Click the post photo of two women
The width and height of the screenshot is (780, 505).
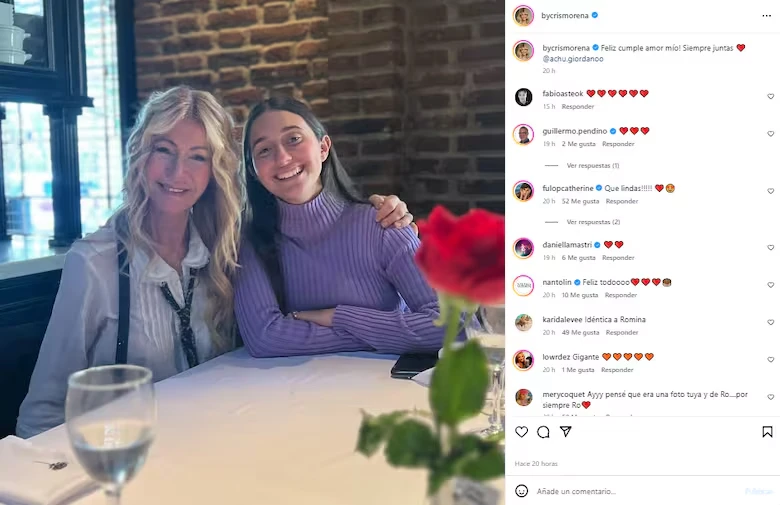tap(252, 252)
